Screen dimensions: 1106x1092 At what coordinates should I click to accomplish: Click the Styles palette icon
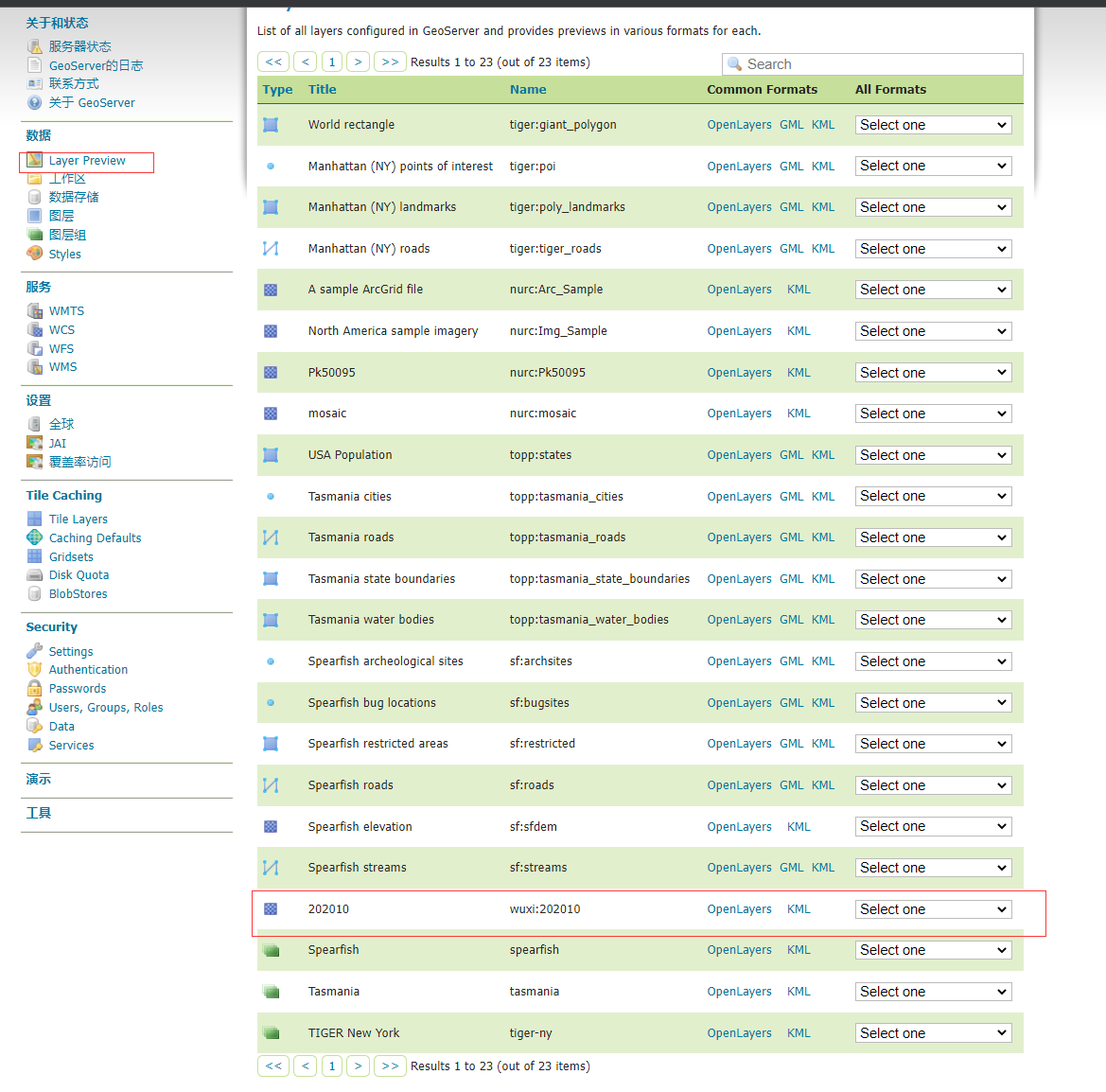pos(35,254)
